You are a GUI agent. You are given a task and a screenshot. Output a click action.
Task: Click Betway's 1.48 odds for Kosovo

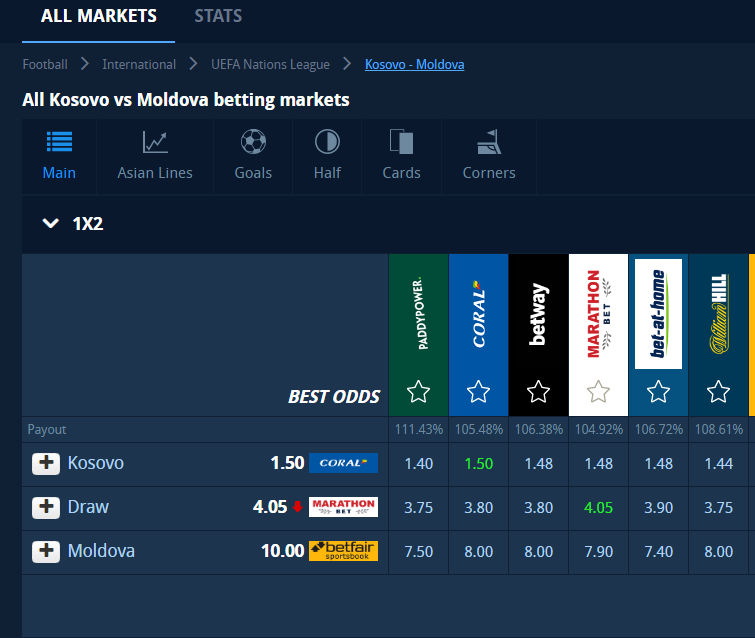click(x=538, y=463)
